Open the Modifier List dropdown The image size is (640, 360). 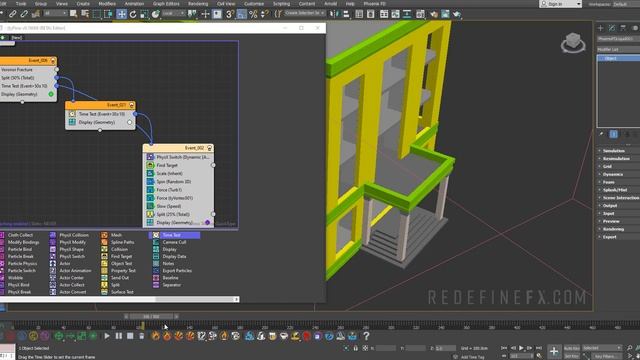point(618,49)
